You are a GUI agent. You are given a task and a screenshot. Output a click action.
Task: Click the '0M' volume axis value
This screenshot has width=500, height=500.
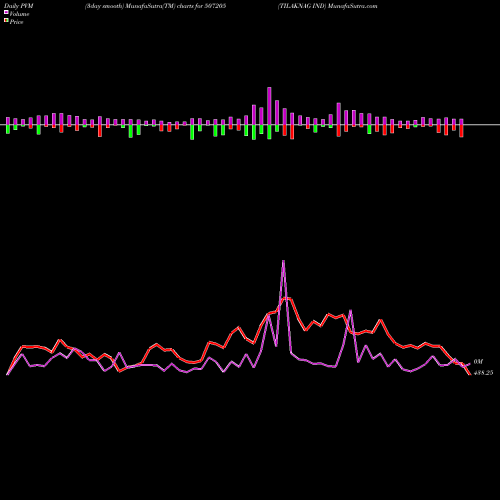tap(478, 362)
